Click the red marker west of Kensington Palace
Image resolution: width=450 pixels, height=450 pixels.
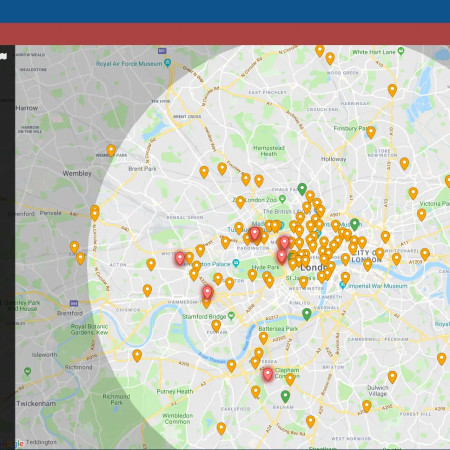pyautogui.click(x=180, y=258)
